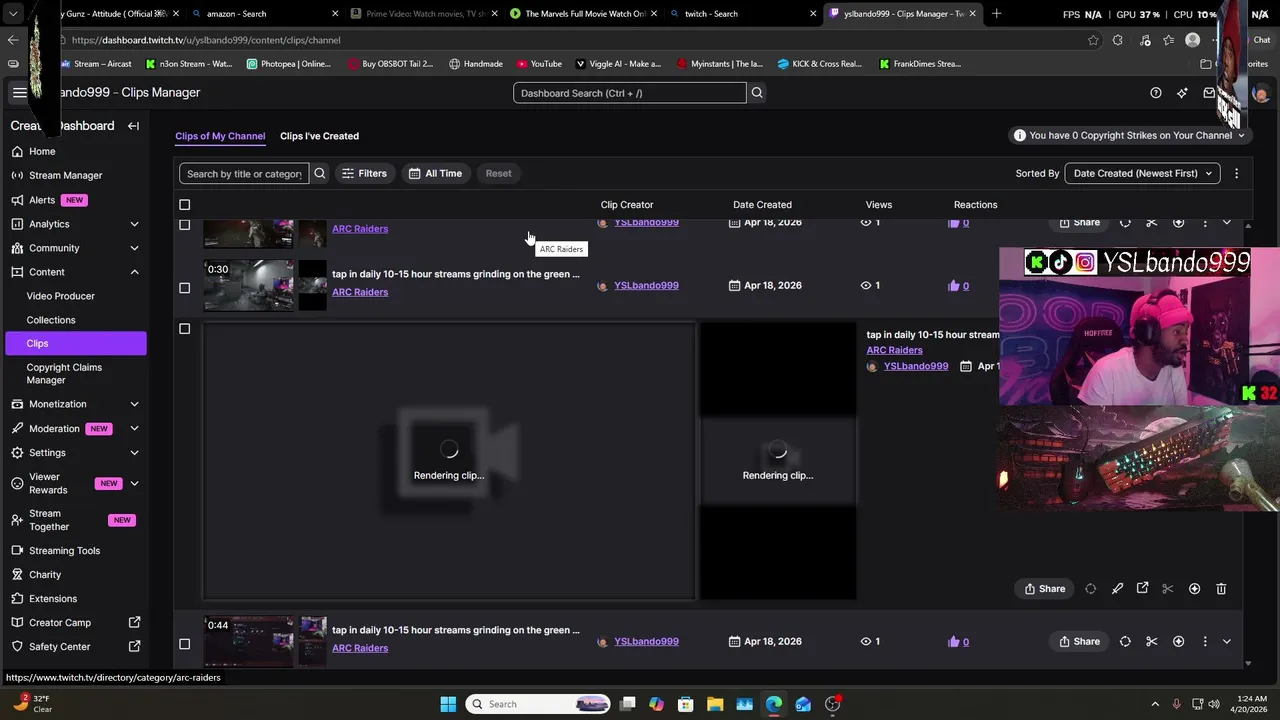Open the Sorted By Date Created dropdown
The height and width of the screenshot is (720, 1280).
[1142, 174]
